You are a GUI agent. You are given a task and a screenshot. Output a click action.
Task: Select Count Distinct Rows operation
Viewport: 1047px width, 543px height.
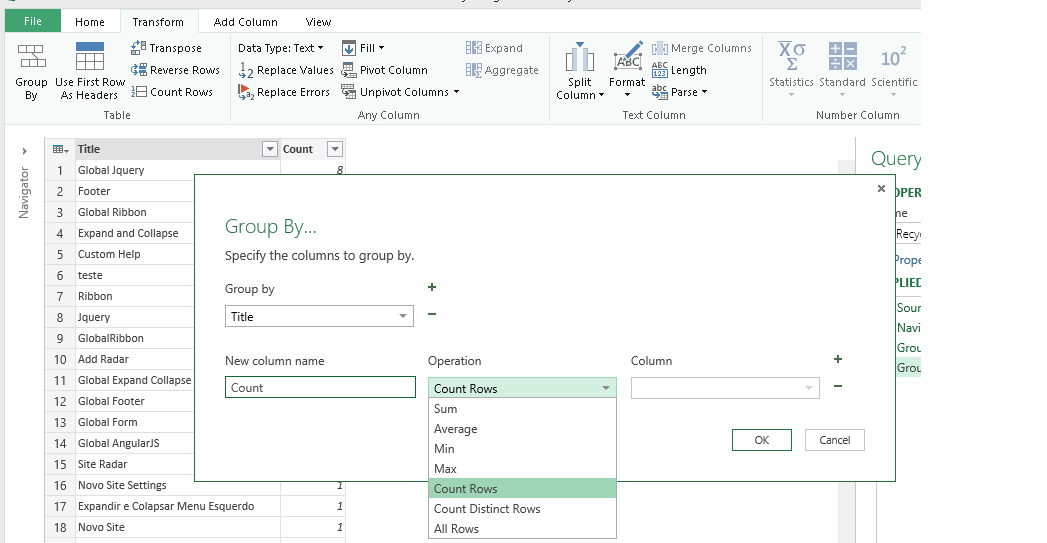(487, 509)
